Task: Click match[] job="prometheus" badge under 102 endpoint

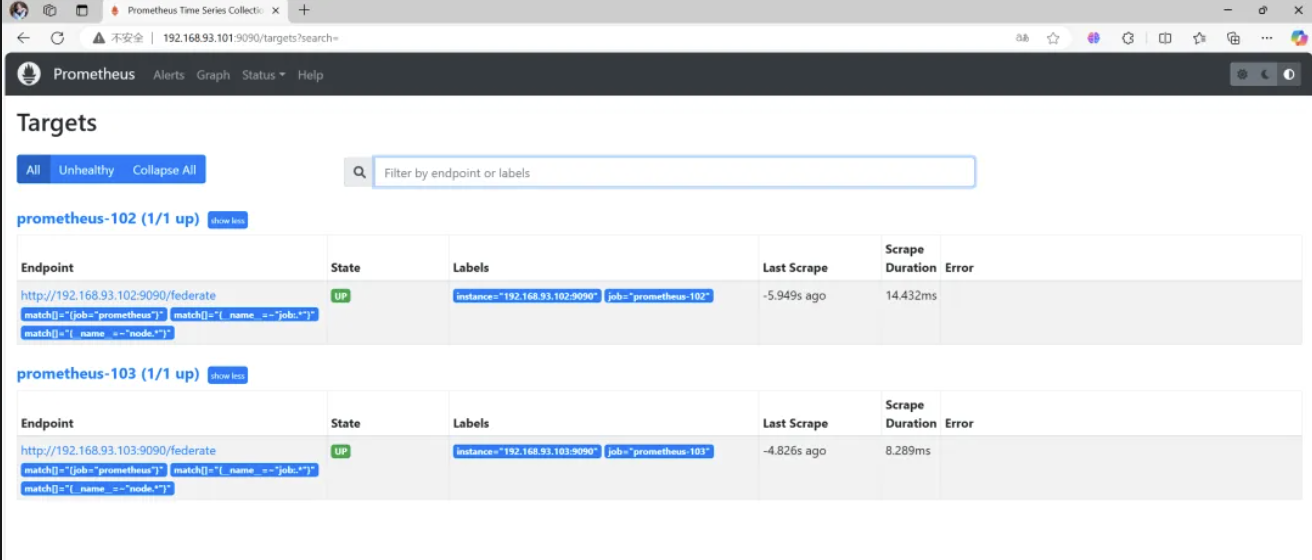Action: point(94,315)
